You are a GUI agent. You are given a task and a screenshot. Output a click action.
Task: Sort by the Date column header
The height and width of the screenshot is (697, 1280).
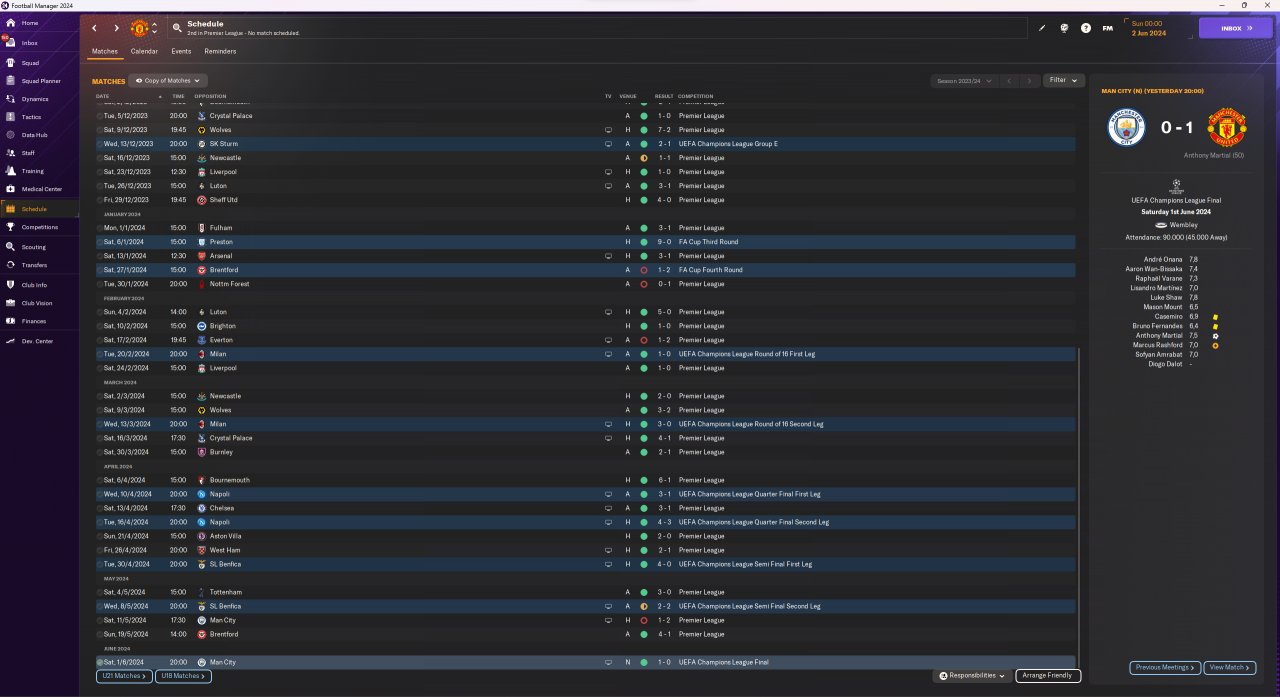point(103,96)
